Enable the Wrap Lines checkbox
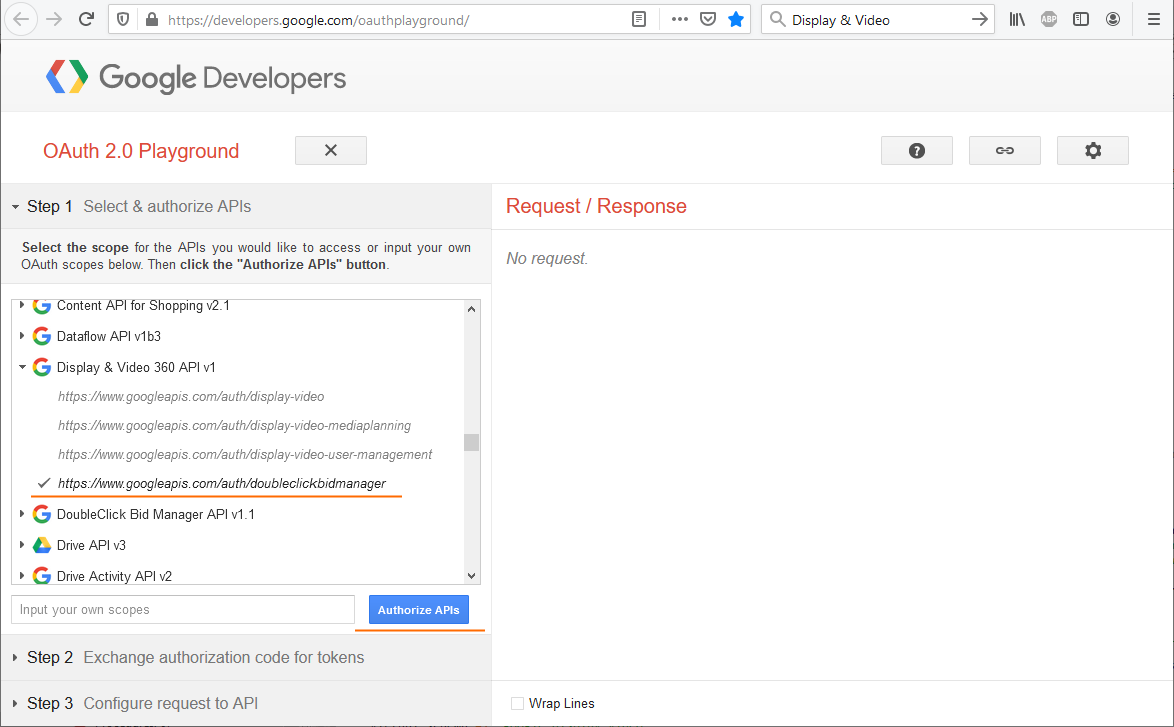Image resolution: width=1174 pixels, height=727 pixels. click(517, 703)
